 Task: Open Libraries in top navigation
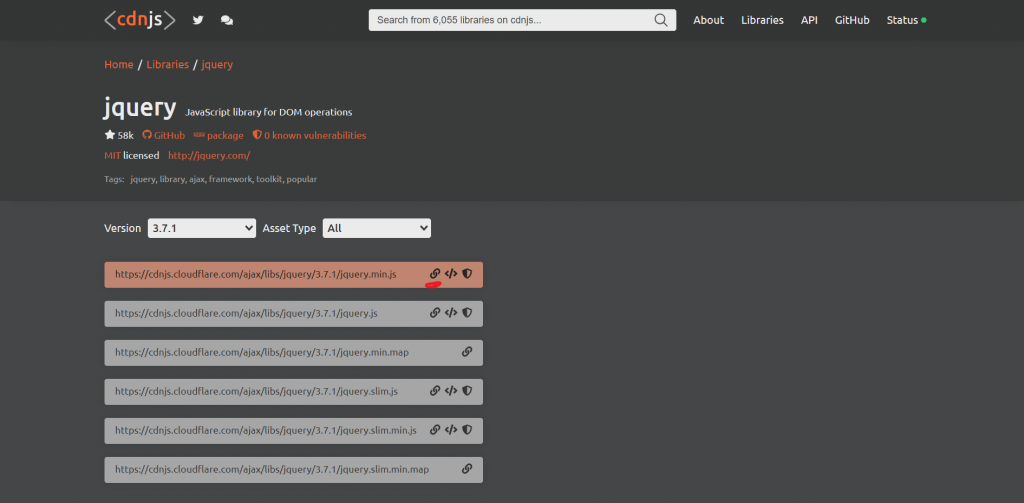click(x=762, y=20)
